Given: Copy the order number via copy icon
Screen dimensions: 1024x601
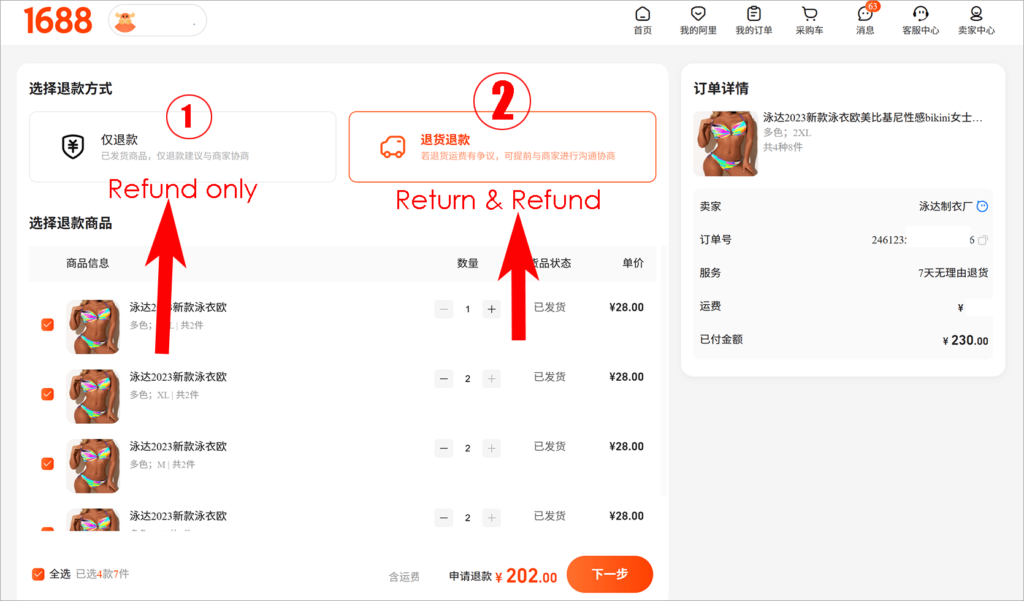Looking at the screenshot, I should (982, 240).
